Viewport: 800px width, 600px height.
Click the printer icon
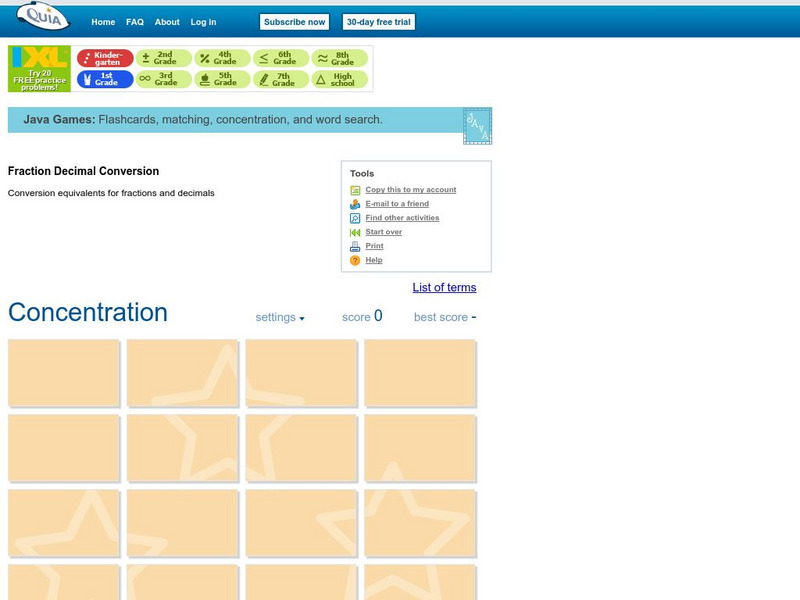coord(355,246)
